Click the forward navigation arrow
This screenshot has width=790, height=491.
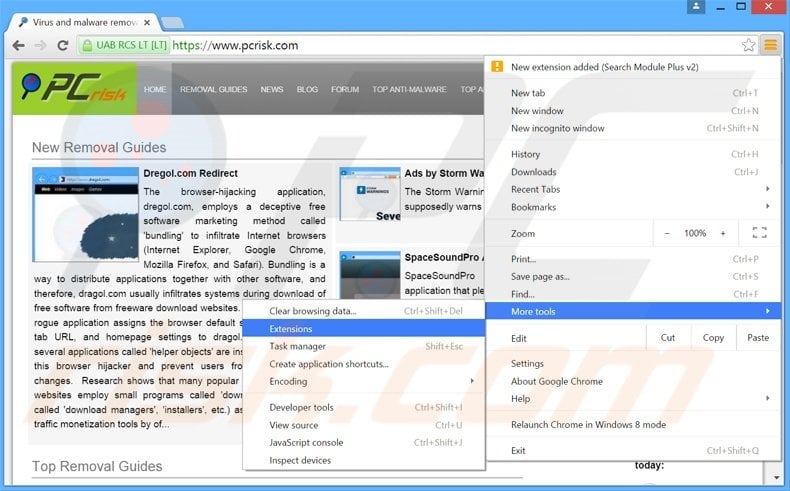click(x=40, y=45)
